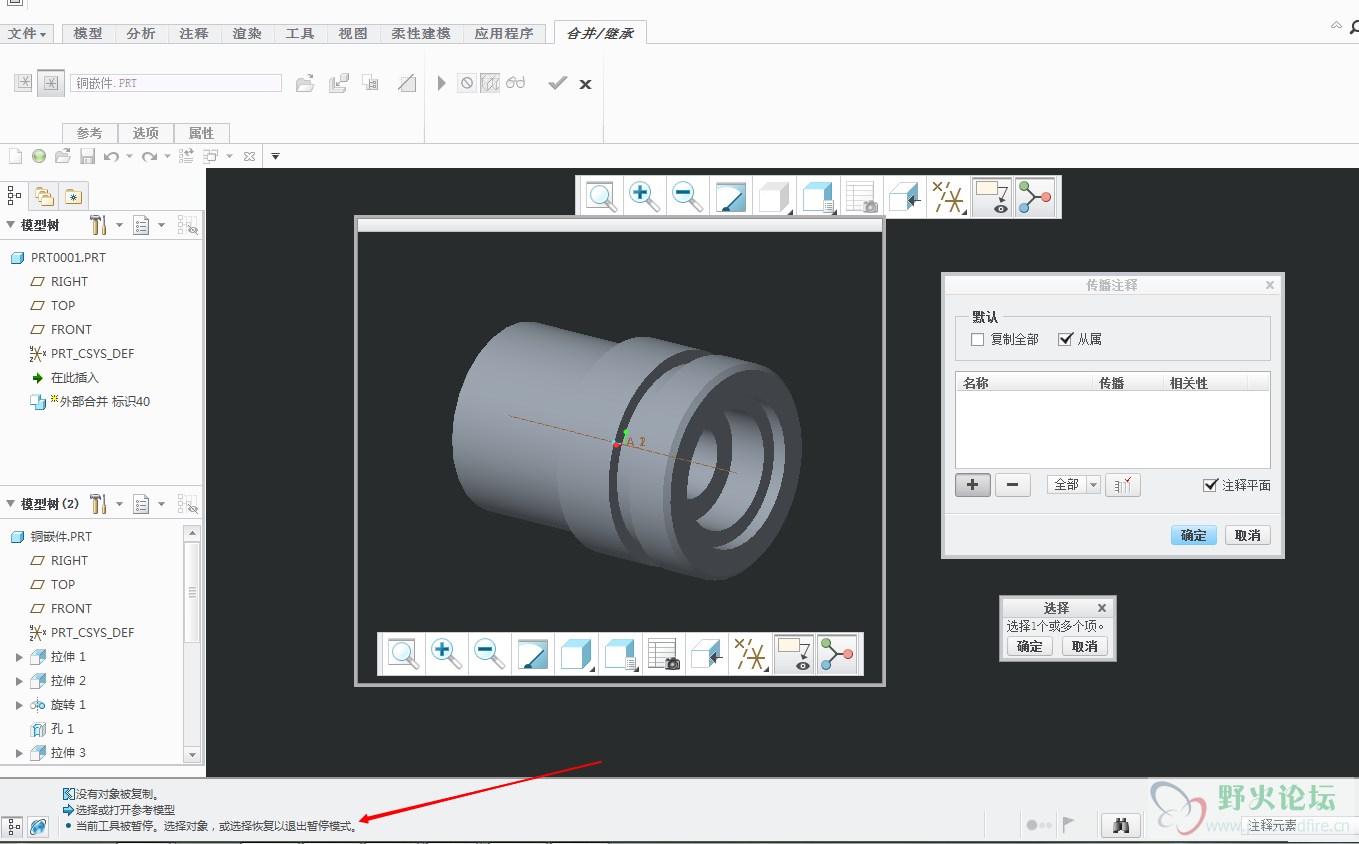Click the Save icon in quick access toolbar

point(87,156)
